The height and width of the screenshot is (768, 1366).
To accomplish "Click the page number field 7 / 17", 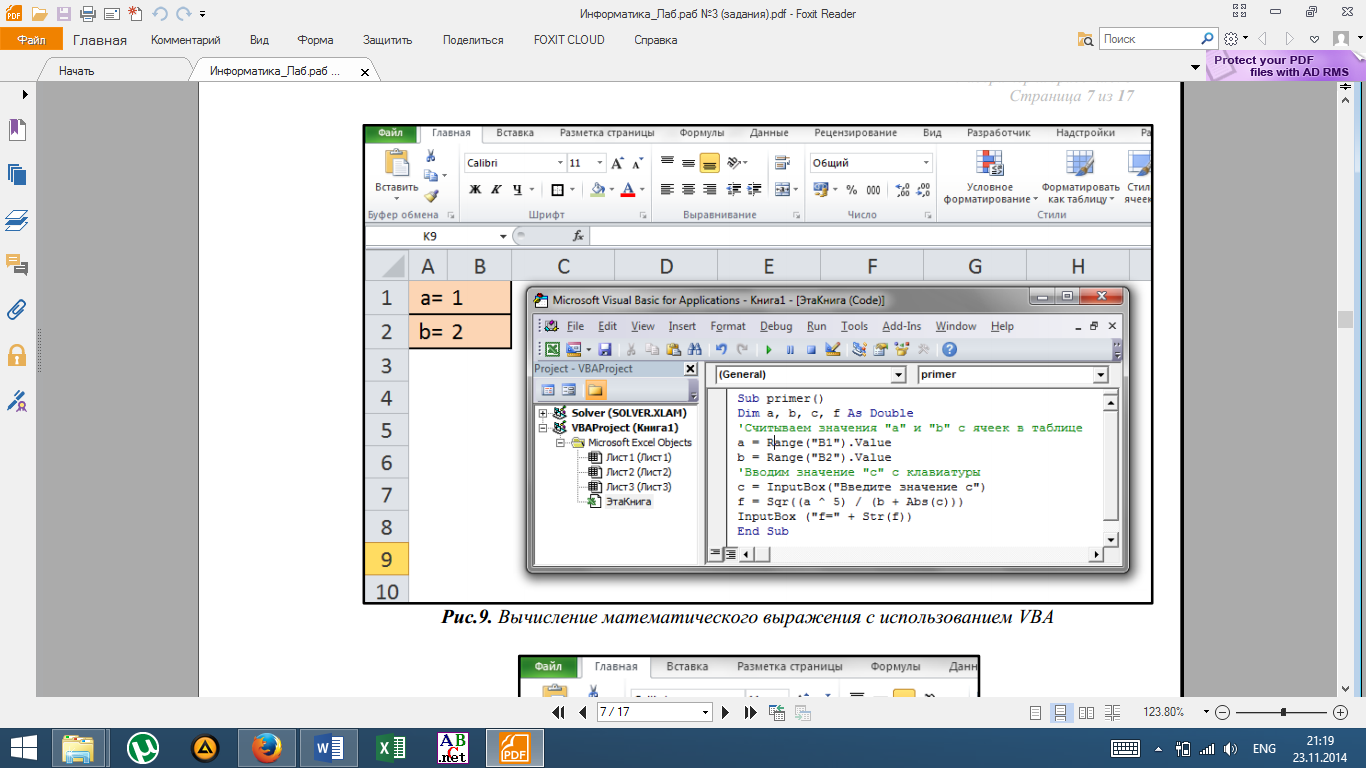I will 646,712.
